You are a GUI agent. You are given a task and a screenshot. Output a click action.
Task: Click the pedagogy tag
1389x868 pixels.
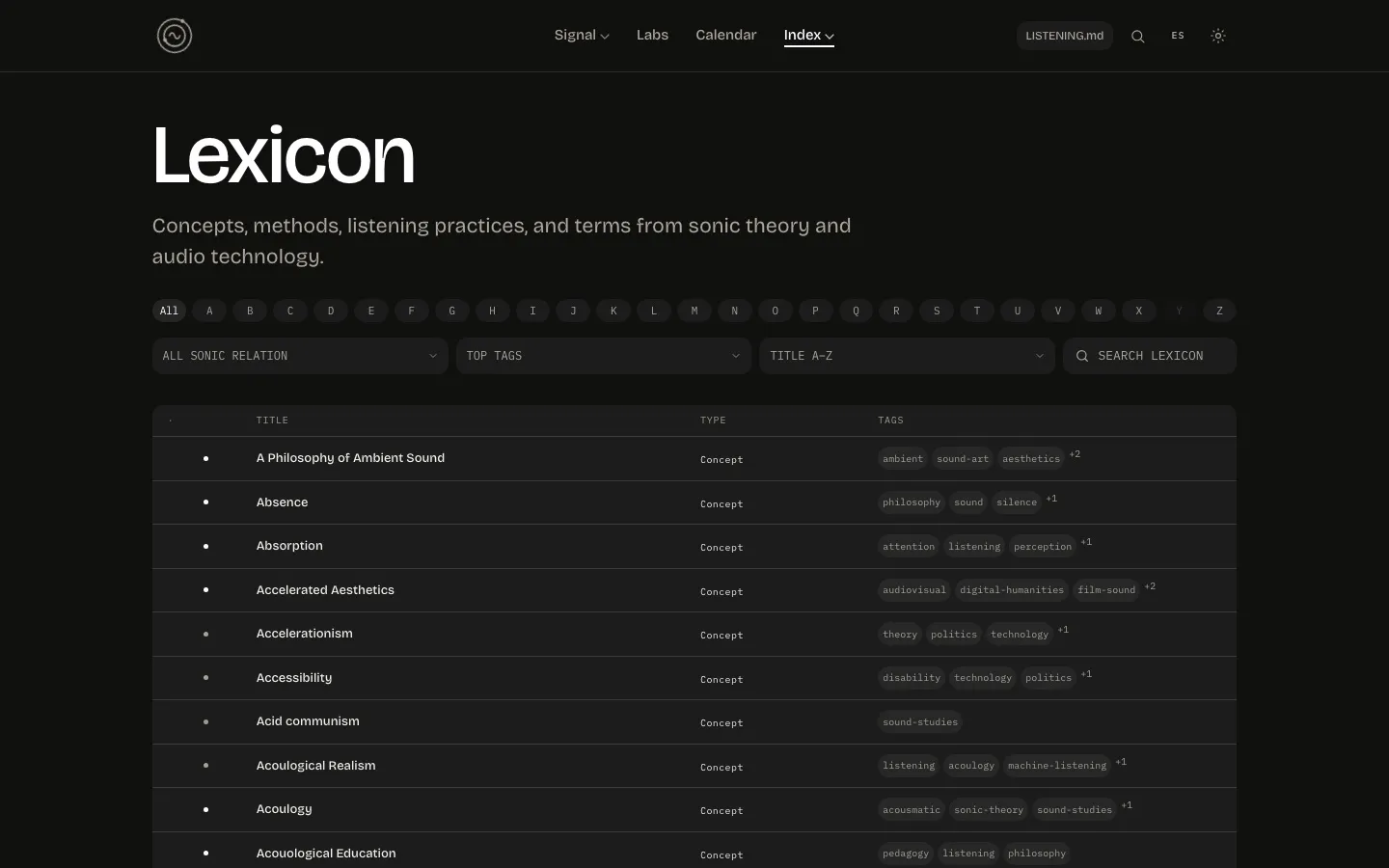tap(906, 854)
